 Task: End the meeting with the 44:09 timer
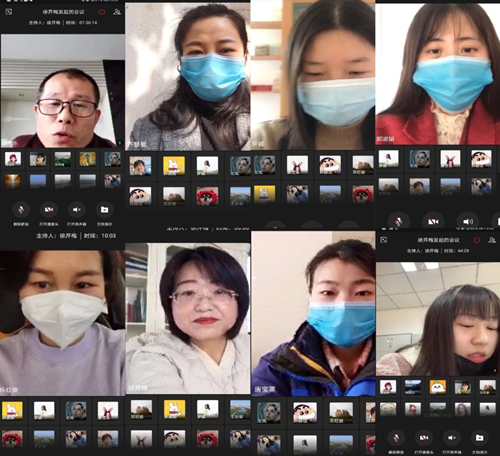pyautogui.click(x=477, y=240)
